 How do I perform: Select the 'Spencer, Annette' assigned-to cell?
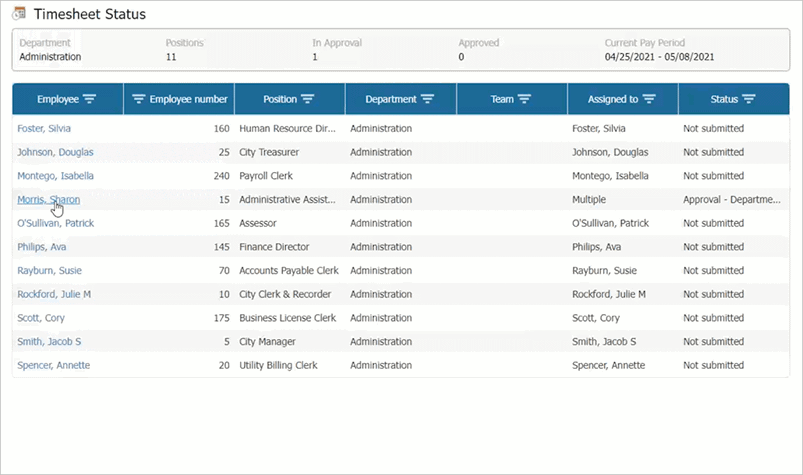pos(608,365)
